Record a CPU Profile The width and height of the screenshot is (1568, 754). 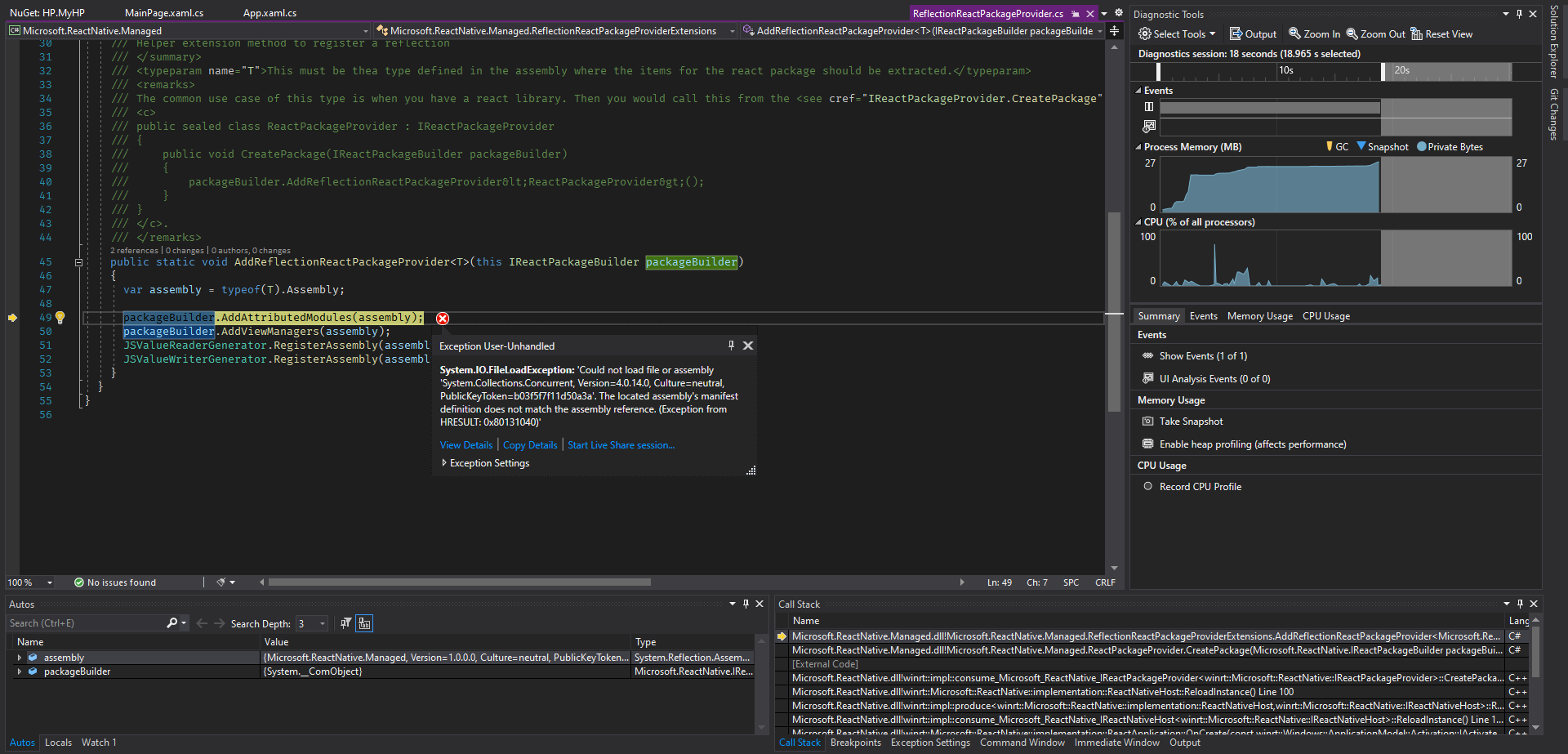[1200, 486]
